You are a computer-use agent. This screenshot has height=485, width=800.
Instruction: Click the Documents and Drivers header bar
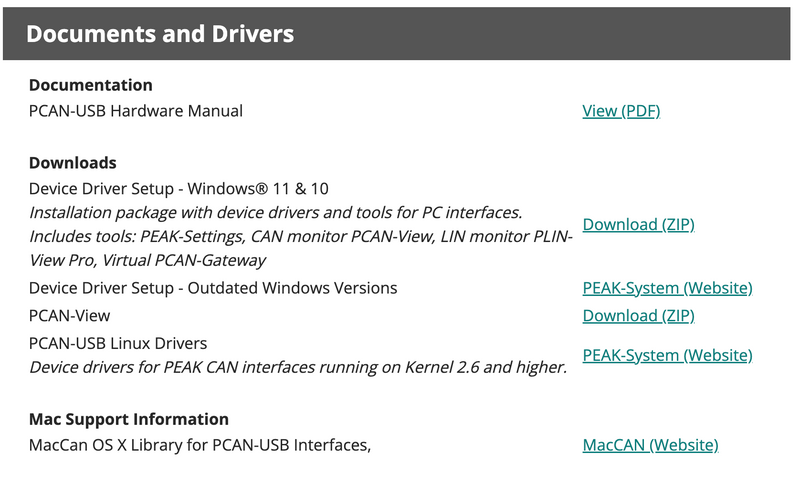[400, 34]
